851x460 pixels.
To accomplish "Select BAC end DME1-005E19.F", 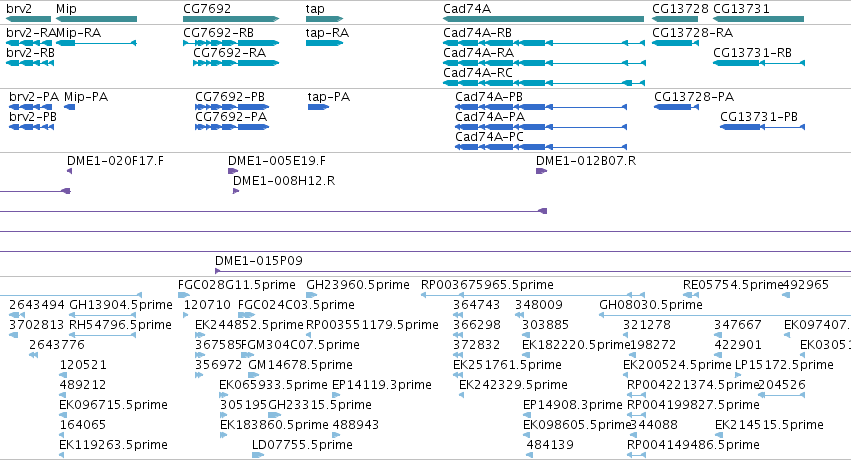I will click(233, 171).
